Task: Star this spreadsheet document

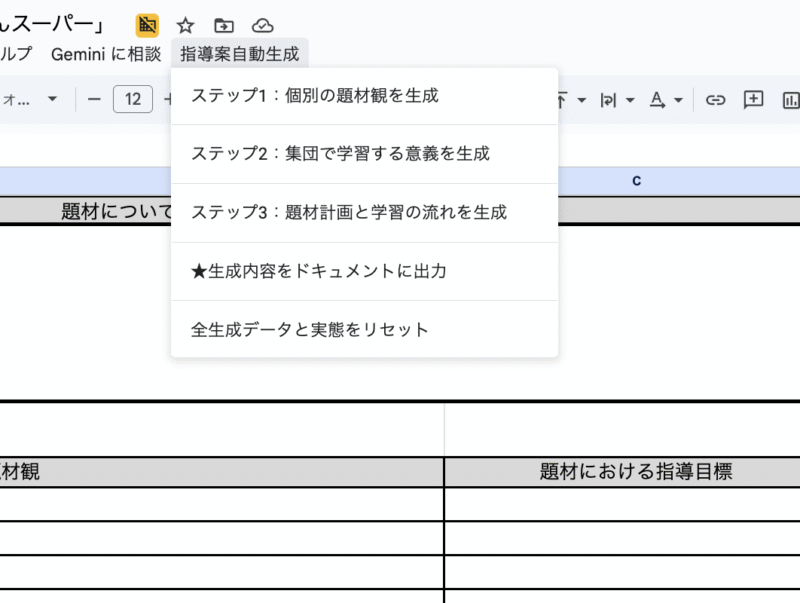Action: point(186,26)
